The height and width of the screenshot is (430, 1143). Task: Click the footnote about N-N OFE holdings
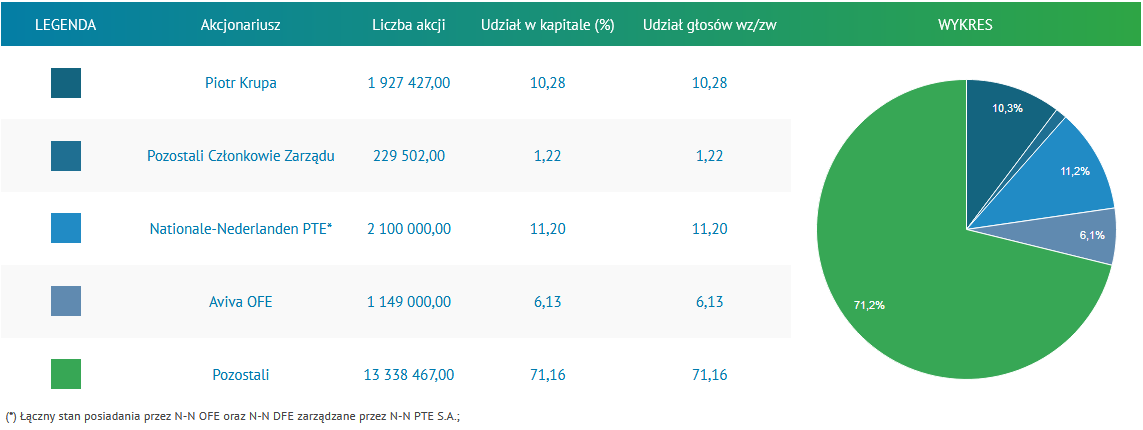[x=233, y=417]
